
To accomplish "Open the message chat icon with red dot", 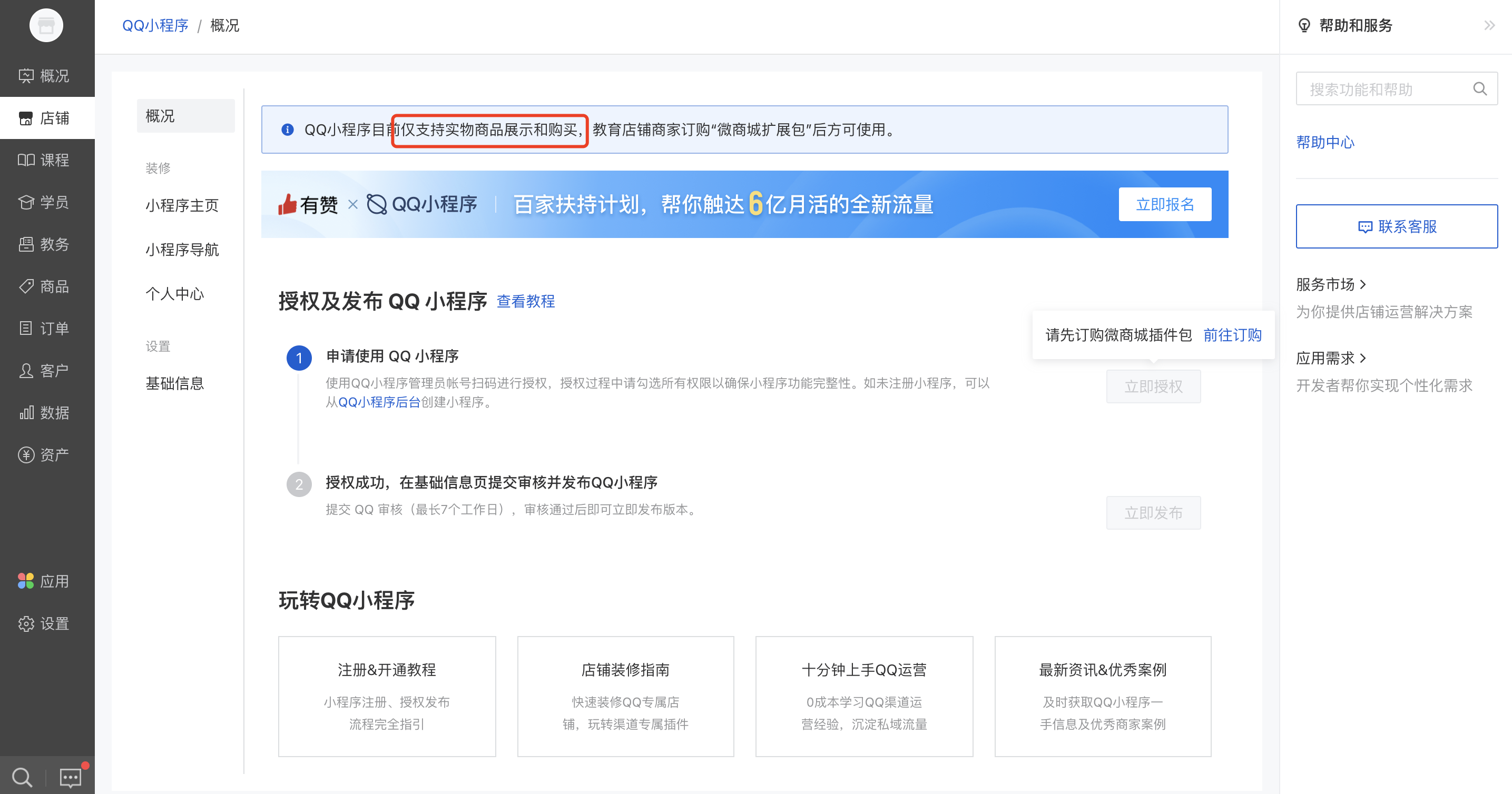I will point(71,778).
